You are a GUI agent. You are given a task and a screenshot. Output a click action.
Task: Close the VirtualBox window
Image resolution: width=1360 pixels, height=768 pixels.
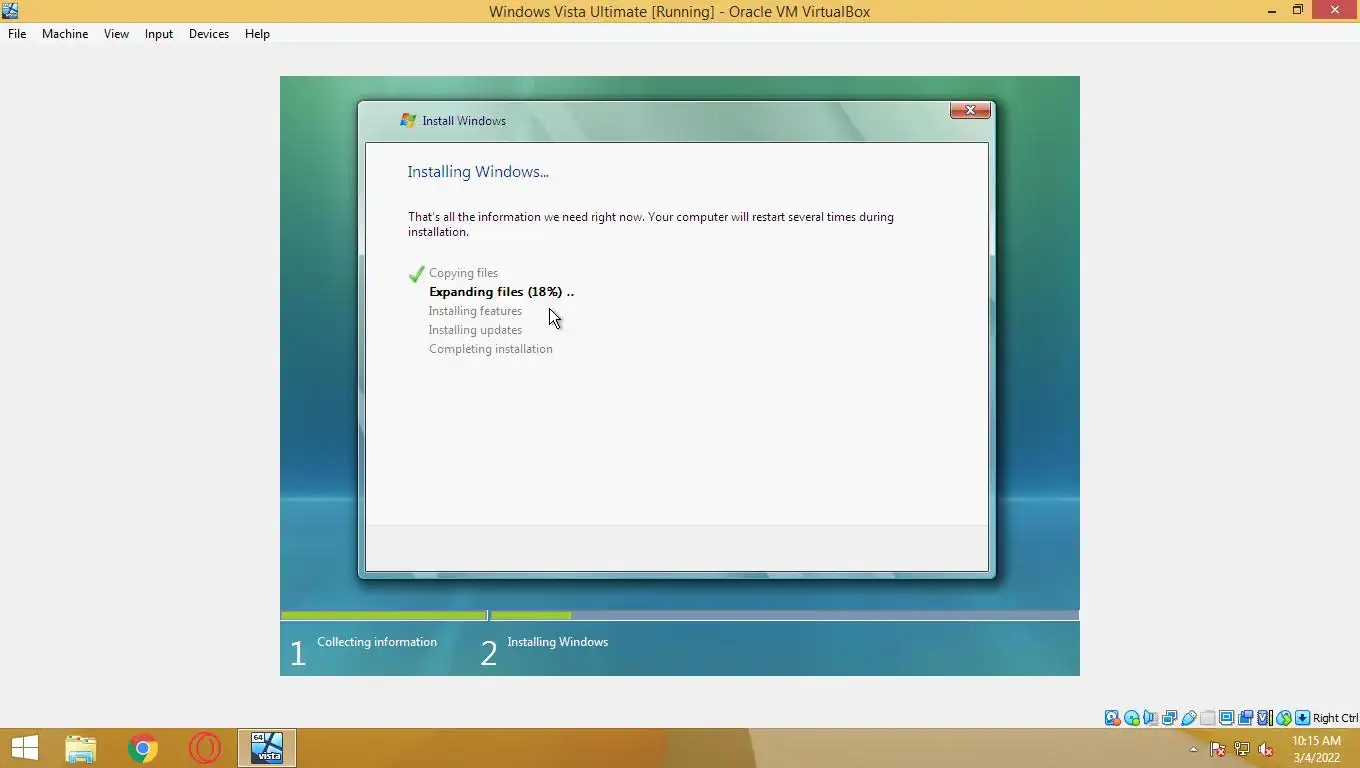1335,11
